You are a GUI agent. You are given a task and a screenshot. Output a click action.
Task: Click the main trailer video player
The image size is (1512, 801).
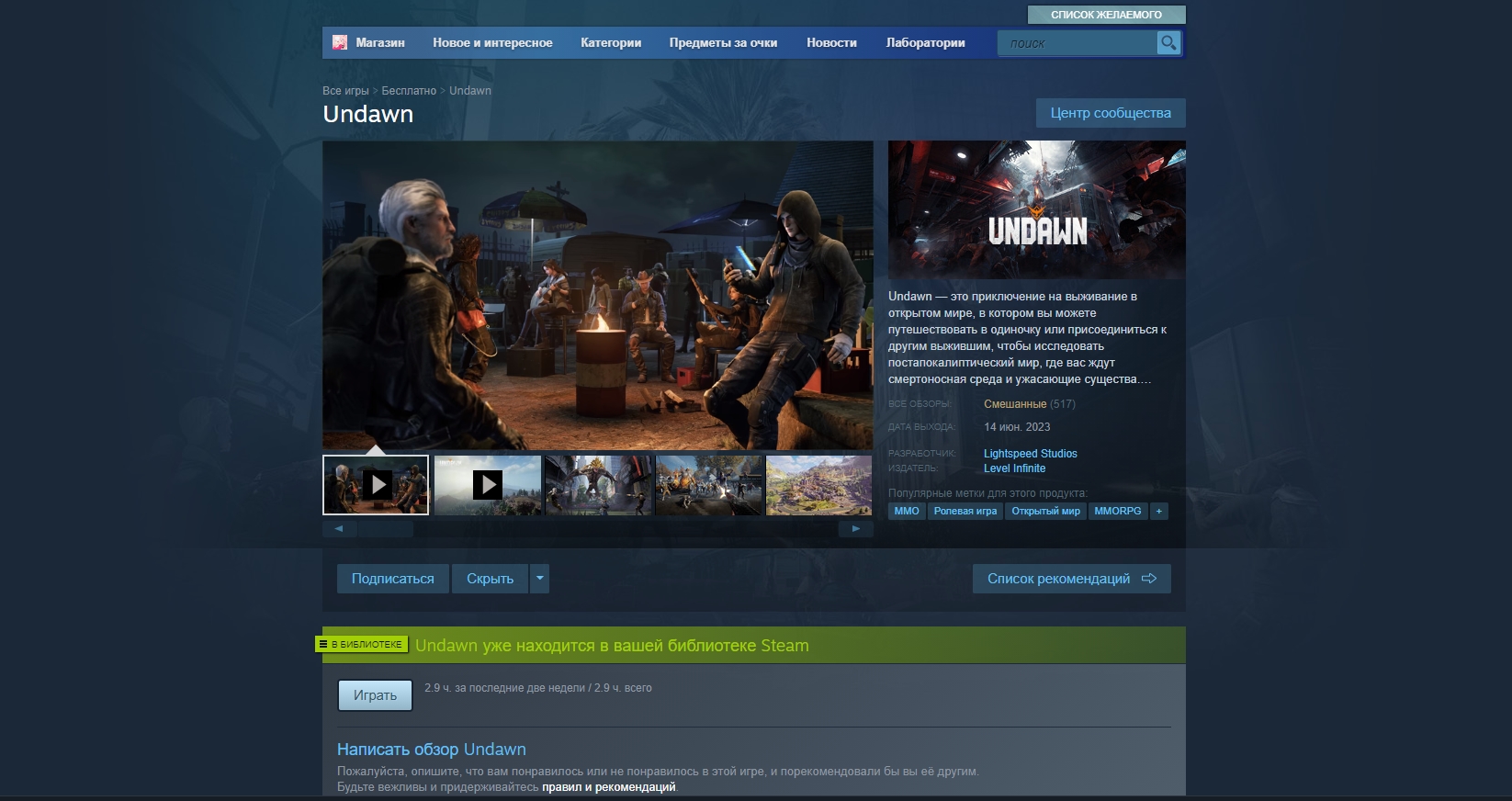(x=598, y=295)
